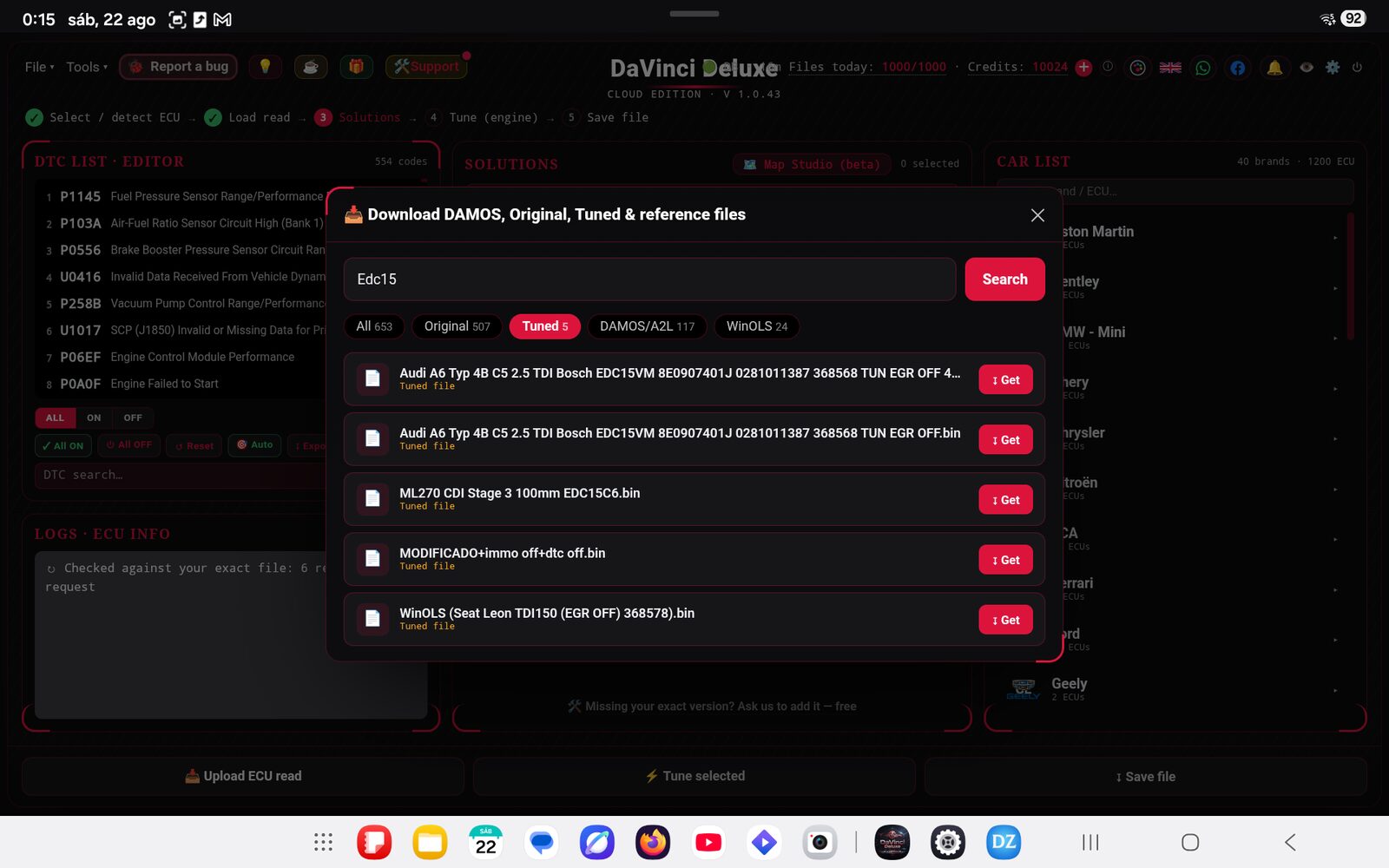
Task: Open YouTube from the dock
Action: [708, 842]
